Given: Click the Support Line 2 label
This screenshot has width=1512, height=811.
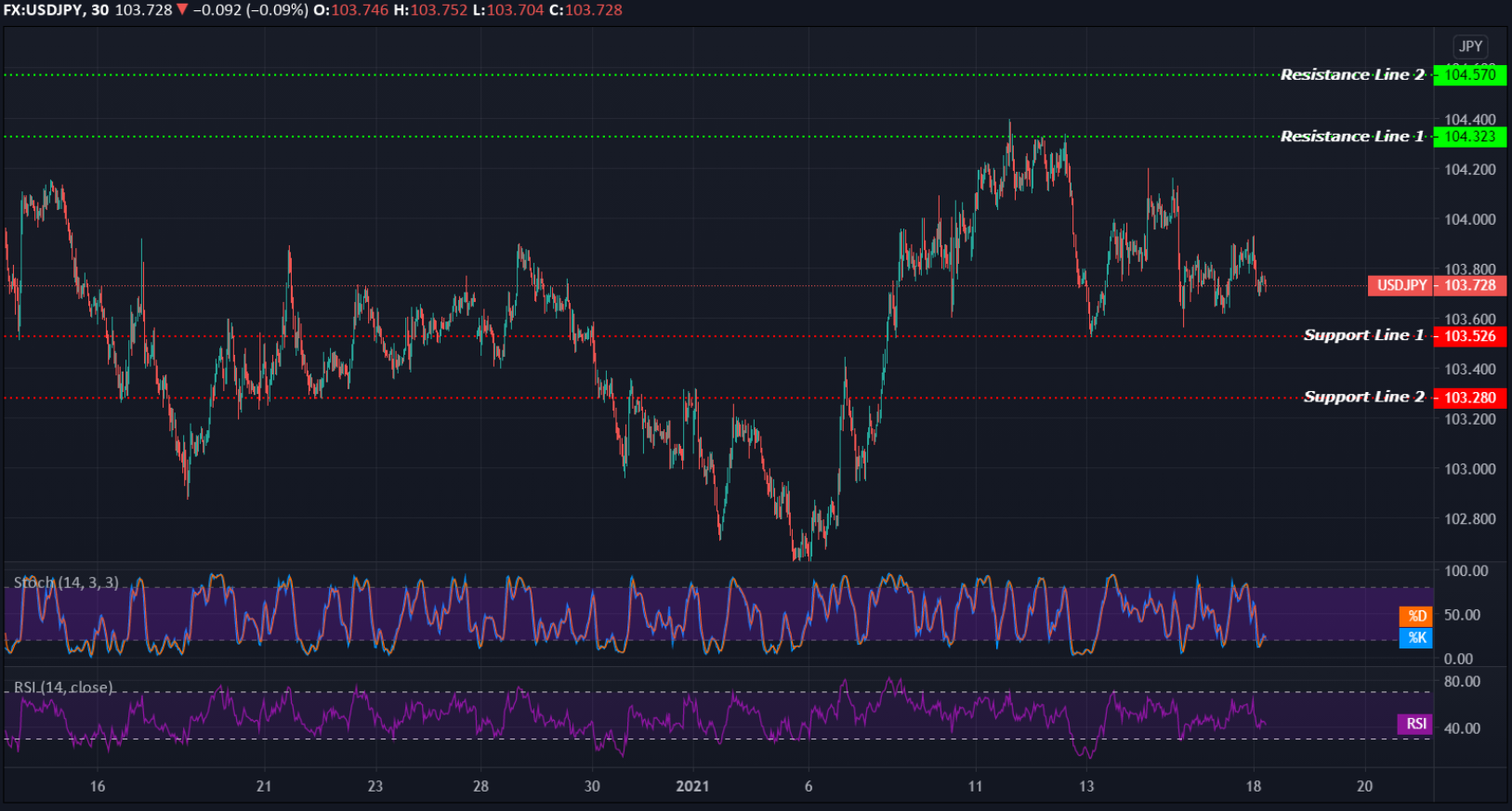Looking at the screenshot, I should tap(1363, 397).
